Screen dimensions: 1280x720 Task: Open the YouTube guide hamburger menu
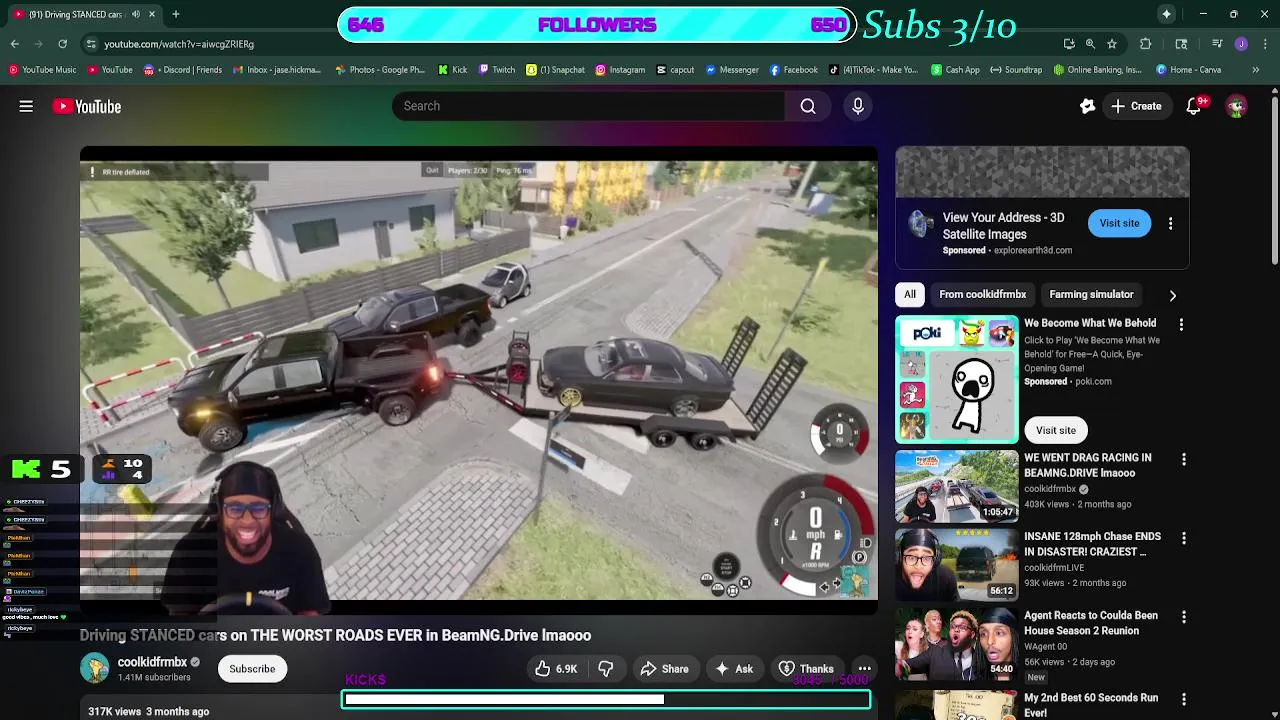[x=26, y=106]
